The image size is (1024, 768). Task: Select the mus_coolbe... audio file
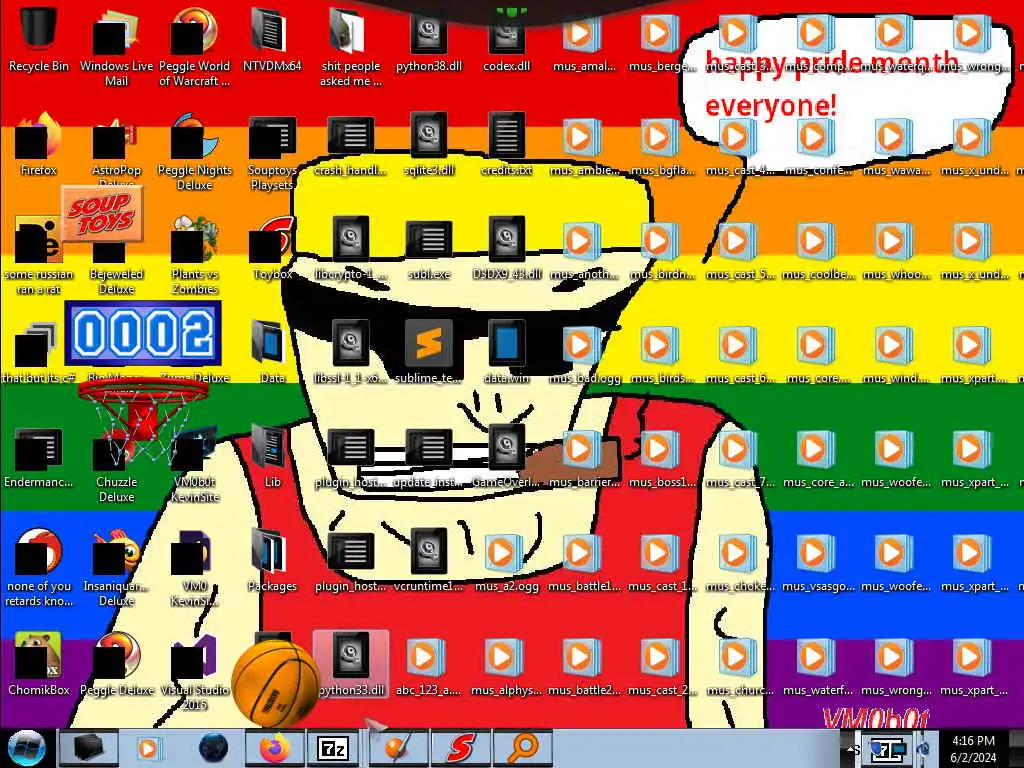[818, 248]
